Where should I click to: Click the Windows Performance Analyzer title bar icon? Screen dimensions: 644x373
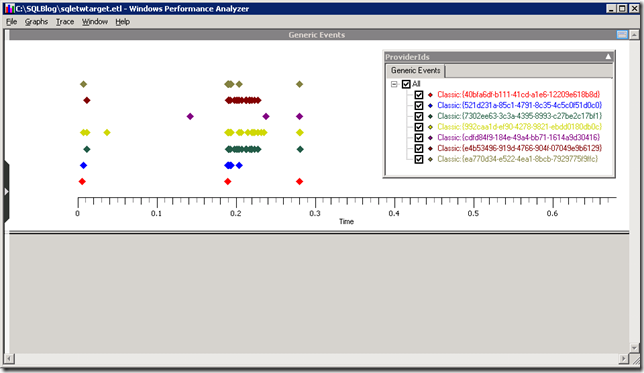tap(9, 8)
